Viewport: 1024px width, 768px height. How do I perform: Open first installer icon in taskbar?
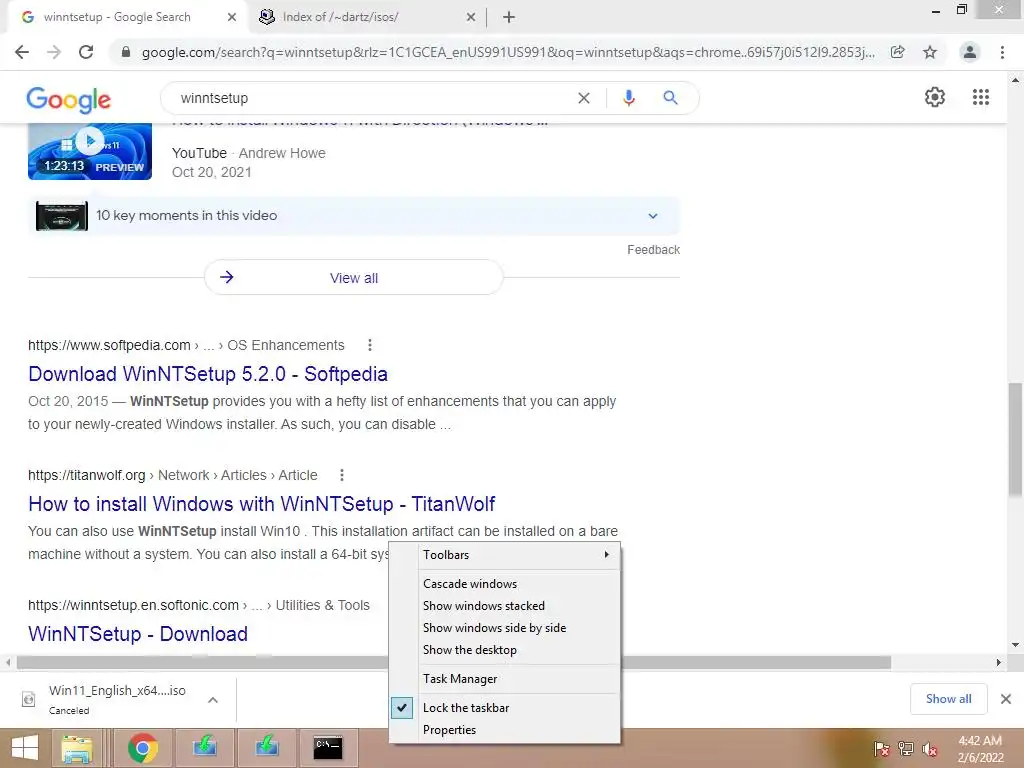point(205,748)
